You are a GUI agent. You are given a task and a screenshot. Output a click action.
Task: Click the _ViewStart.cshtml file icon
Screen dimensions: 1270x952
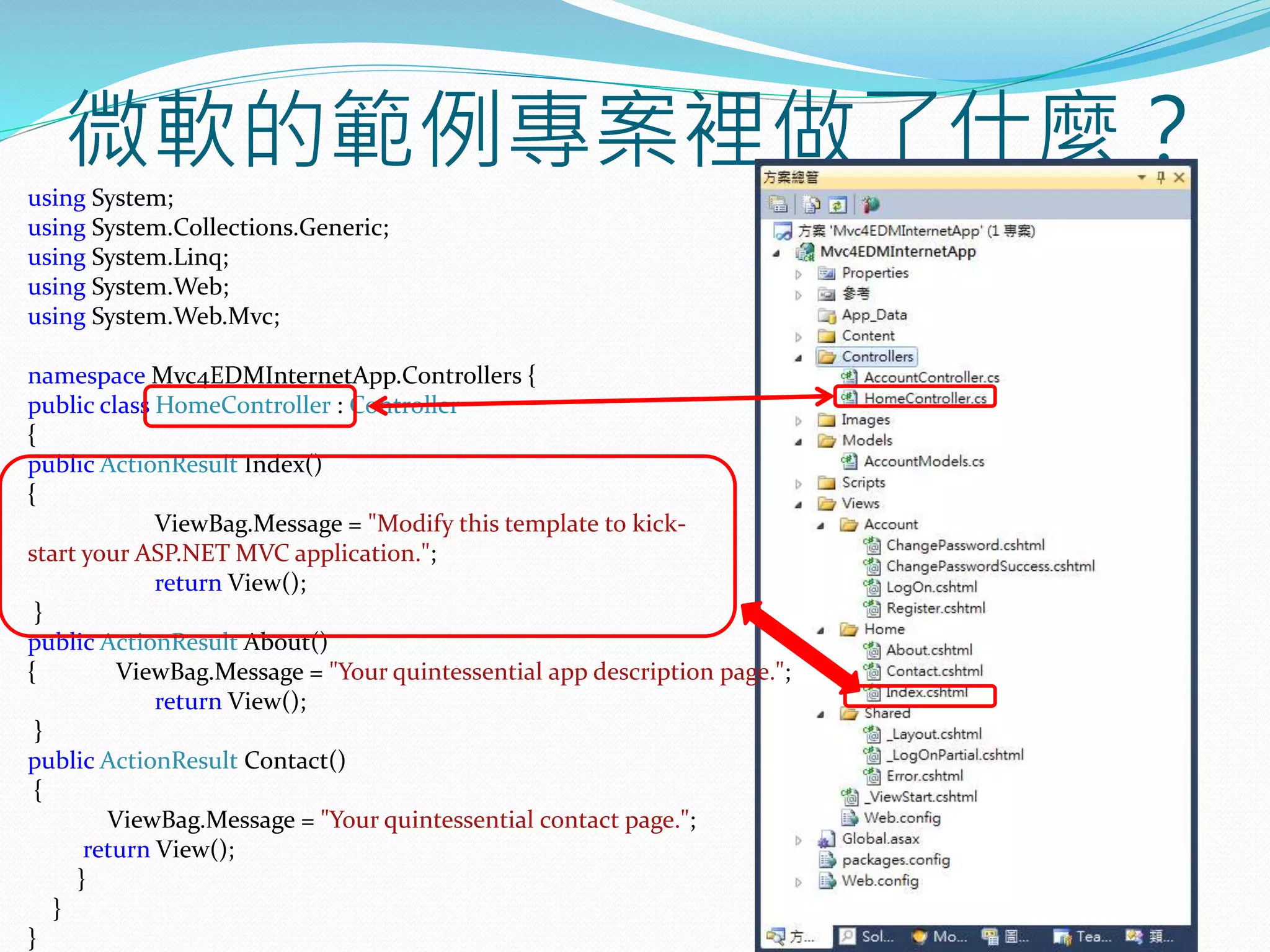point(849,797)
